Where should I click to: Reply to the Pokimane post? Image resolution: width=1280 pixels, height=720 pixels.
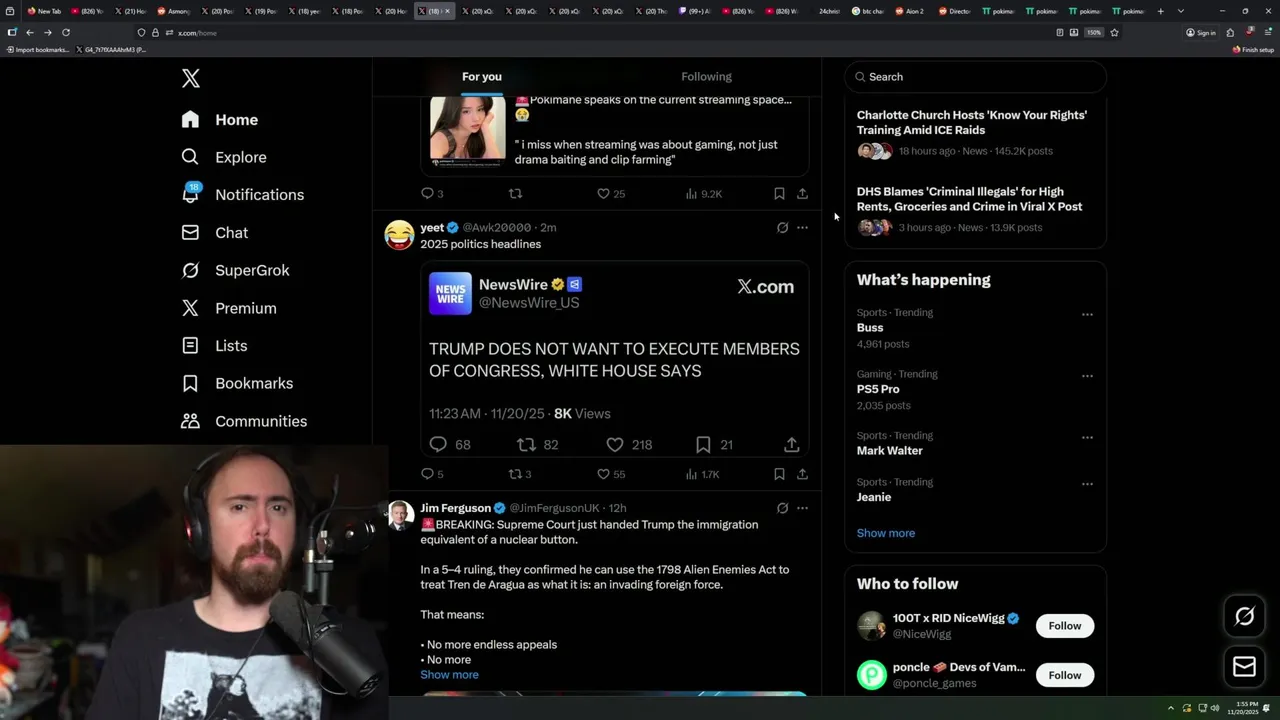pos(432,194)
